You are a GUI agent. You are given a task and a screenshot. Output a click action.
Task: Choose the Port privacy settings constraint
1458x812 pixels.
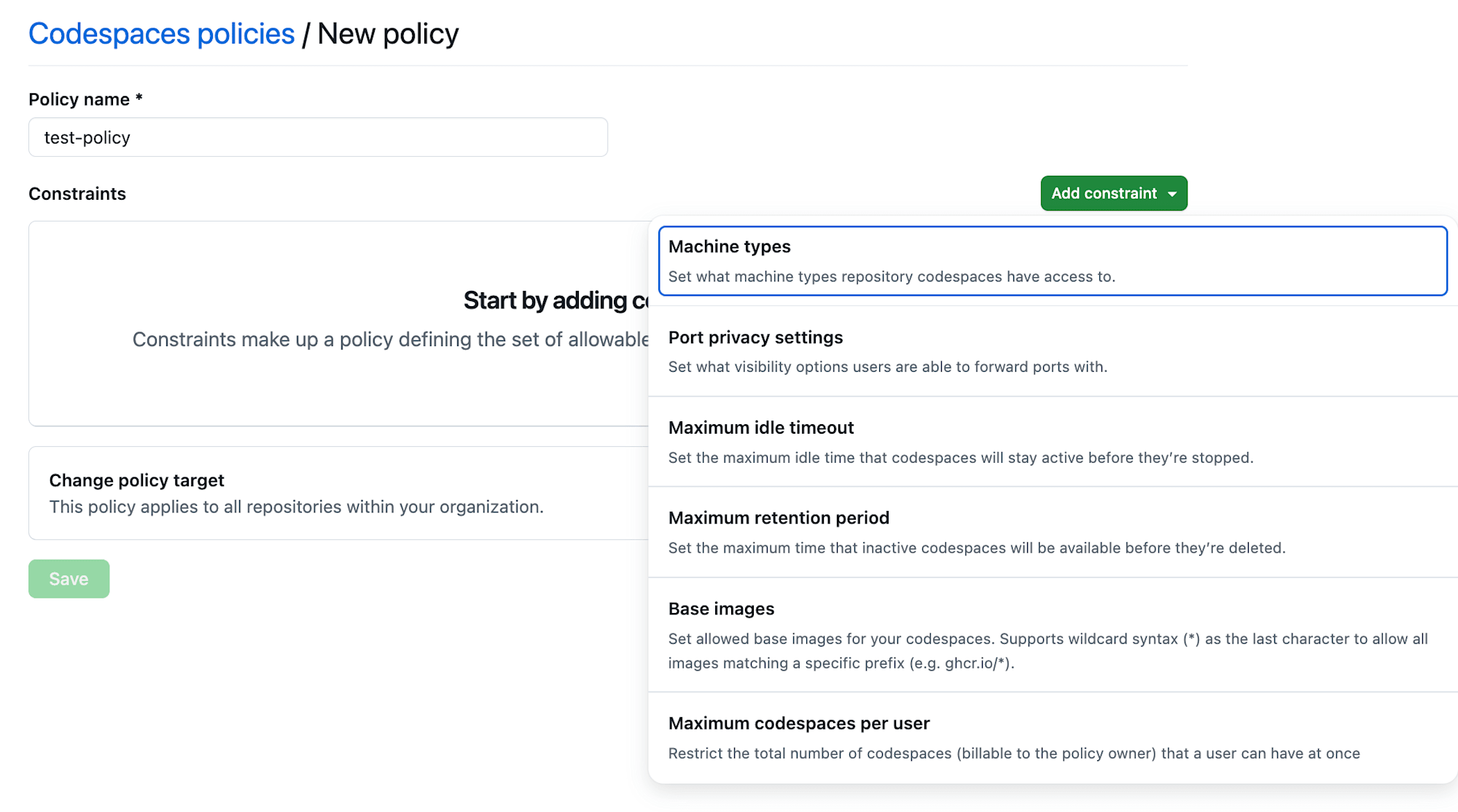1053,351
